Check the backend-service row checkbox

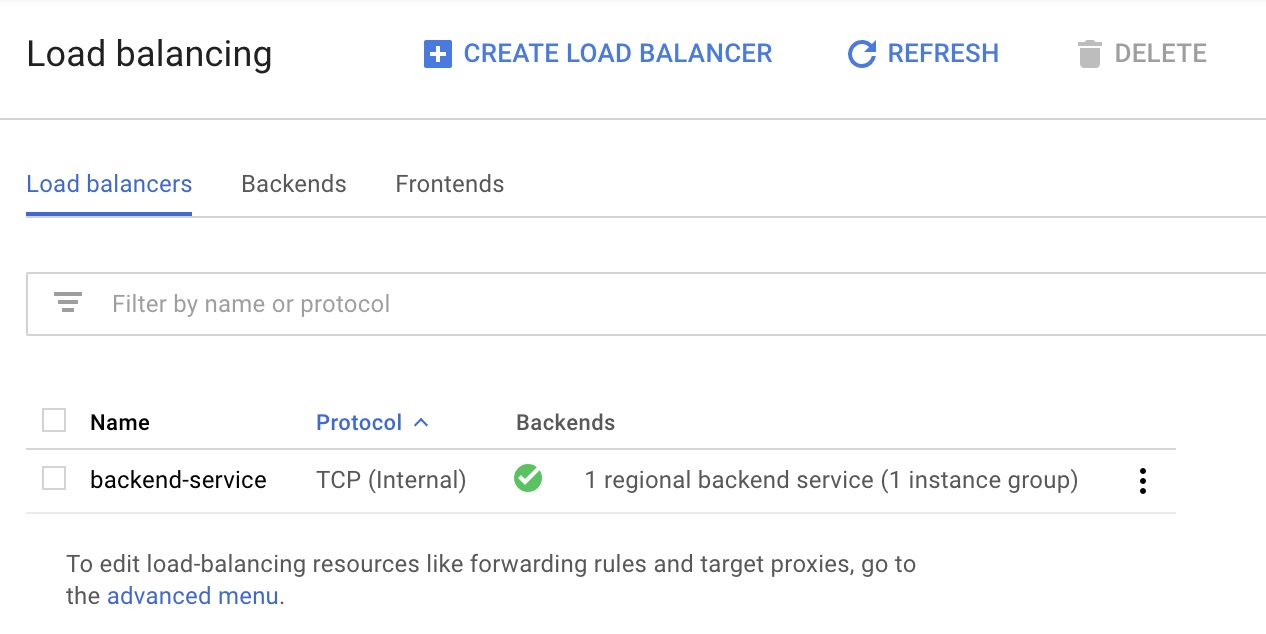(x=54, y=479)
